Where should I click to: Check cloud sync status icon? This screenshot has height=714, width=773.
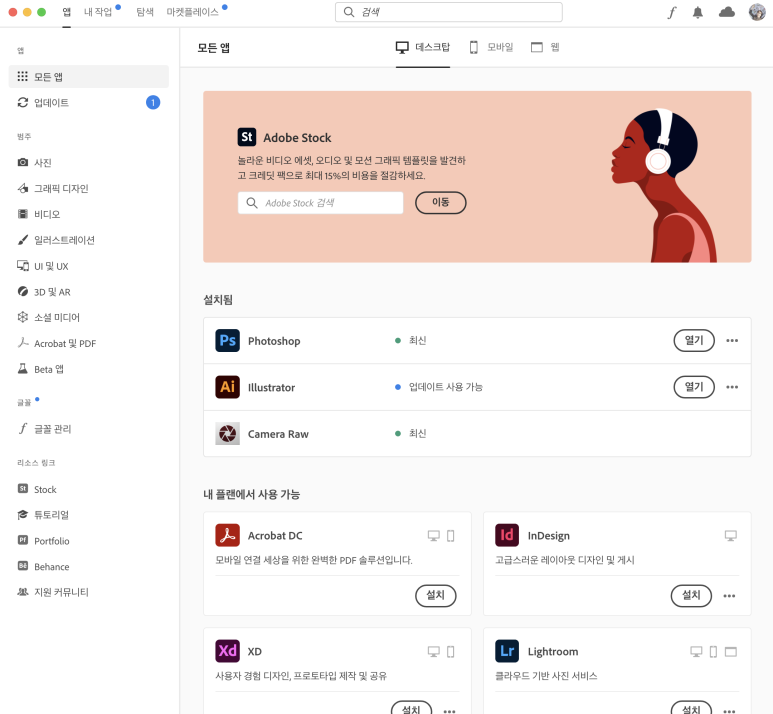tap(727, 12)
